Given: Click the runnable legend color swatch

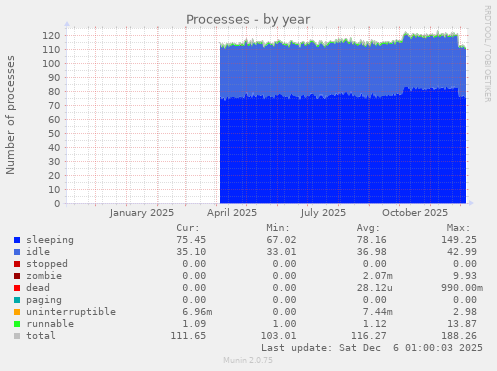Looking at the screenshot, I should point(17,324).
